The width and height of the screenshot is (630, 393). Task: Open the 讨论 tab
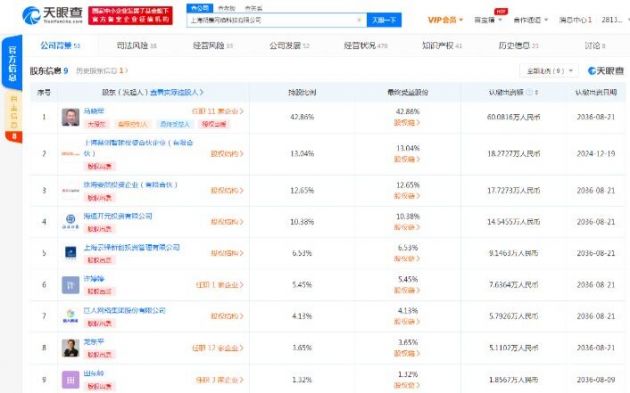pos(595,46)
